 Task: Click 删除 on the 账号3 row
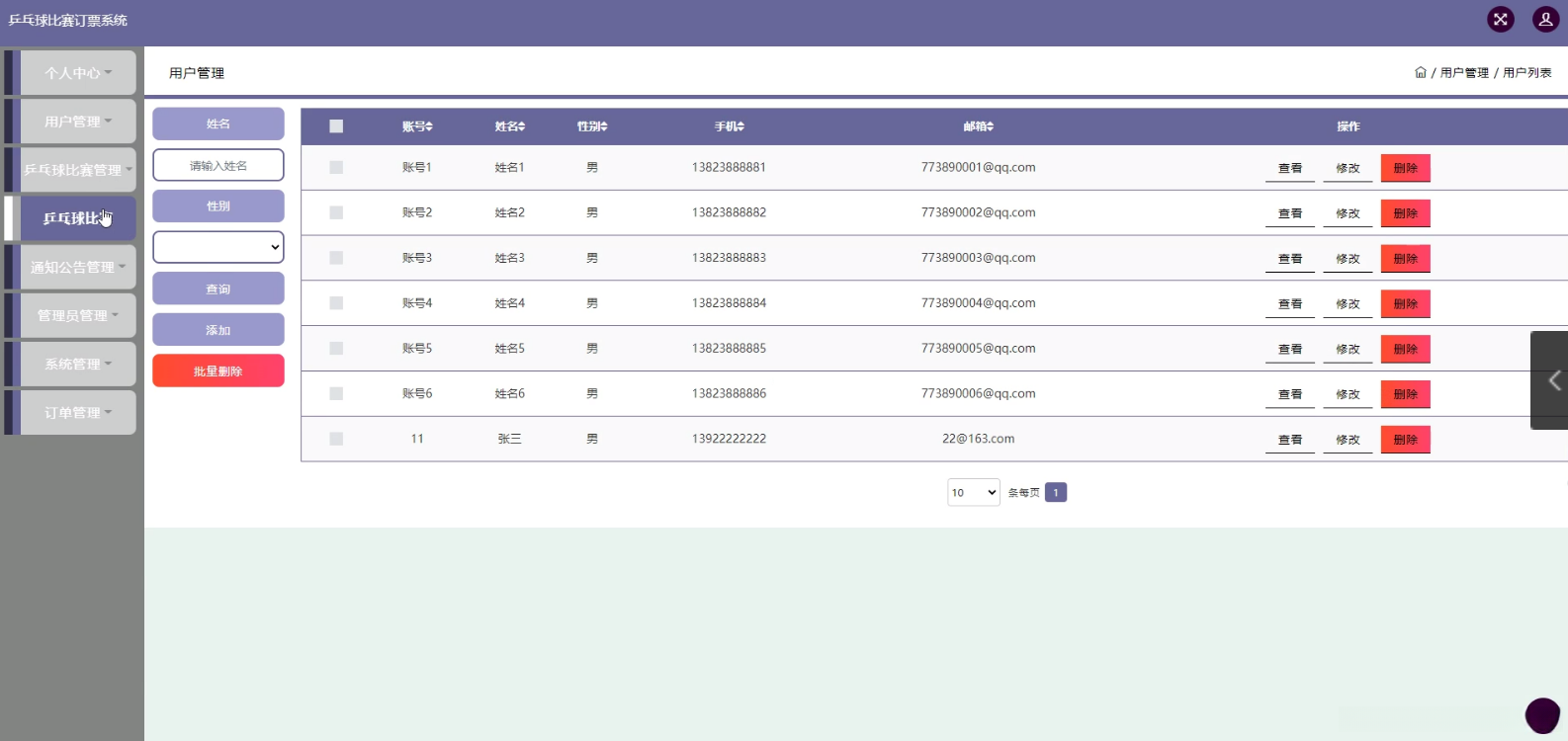(1406, 259)
